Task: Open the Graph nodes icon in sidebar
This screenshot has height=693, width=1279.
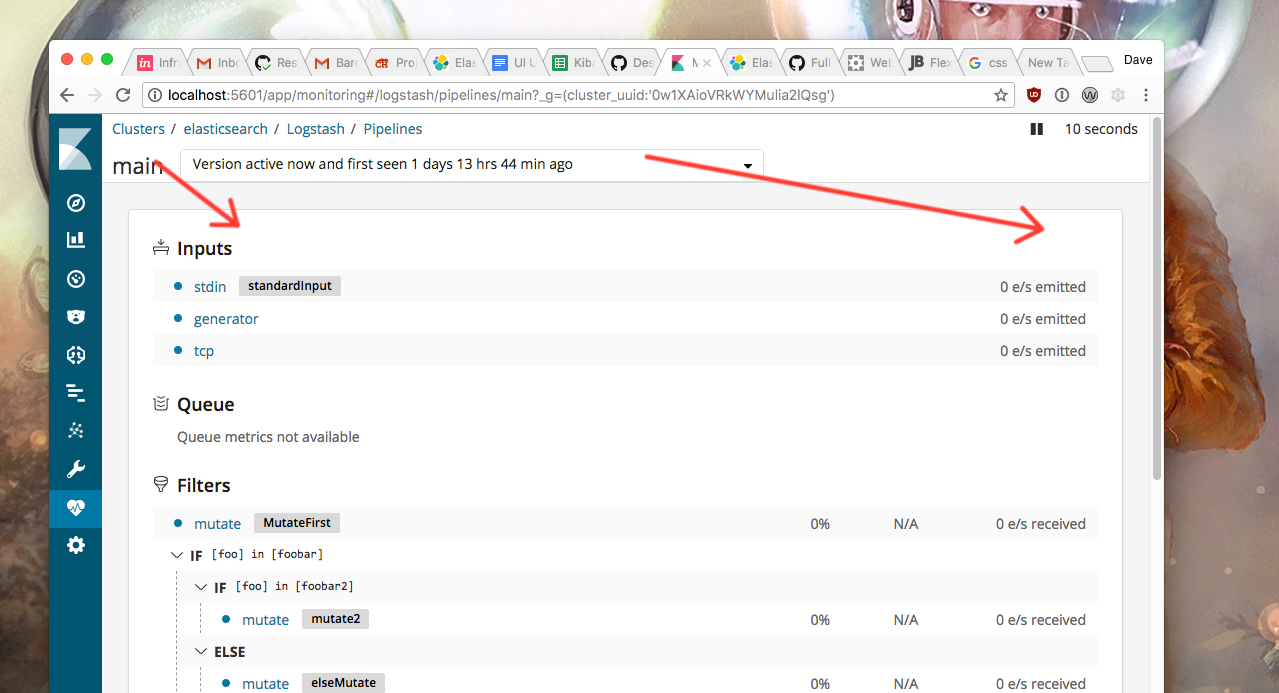Action: [76, 431]
